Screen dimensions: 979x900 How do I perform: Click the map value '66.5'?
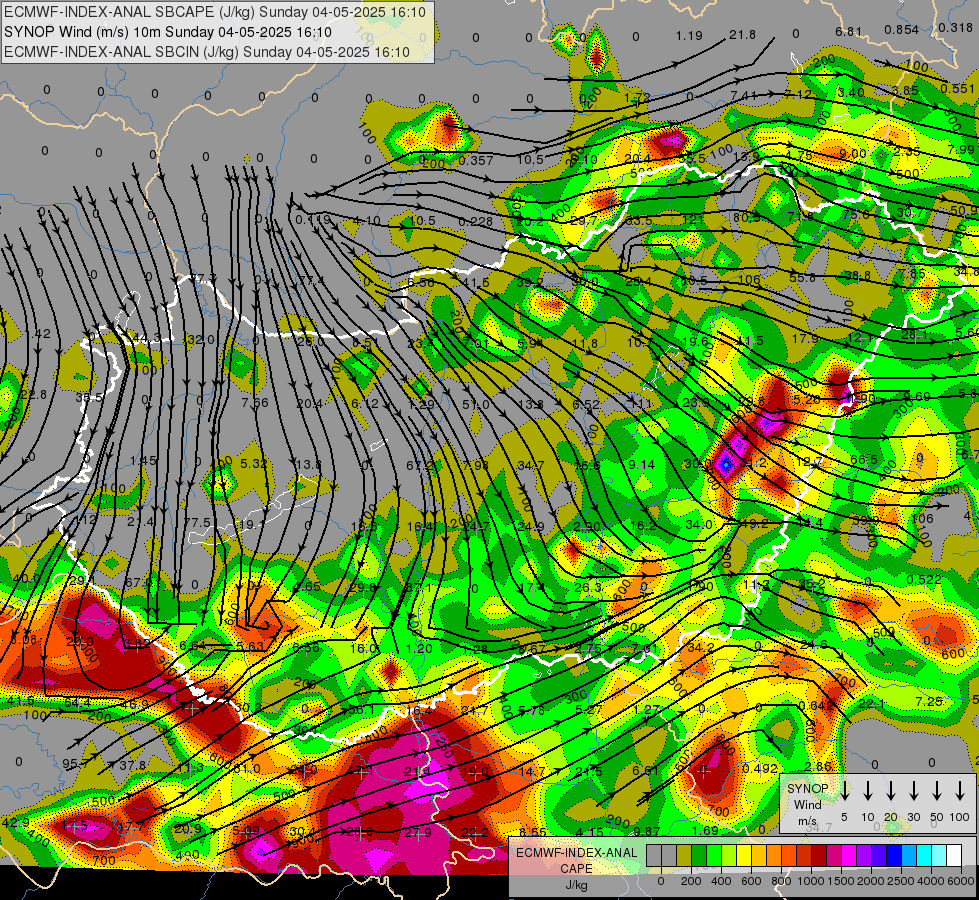[x=863, y=460]
